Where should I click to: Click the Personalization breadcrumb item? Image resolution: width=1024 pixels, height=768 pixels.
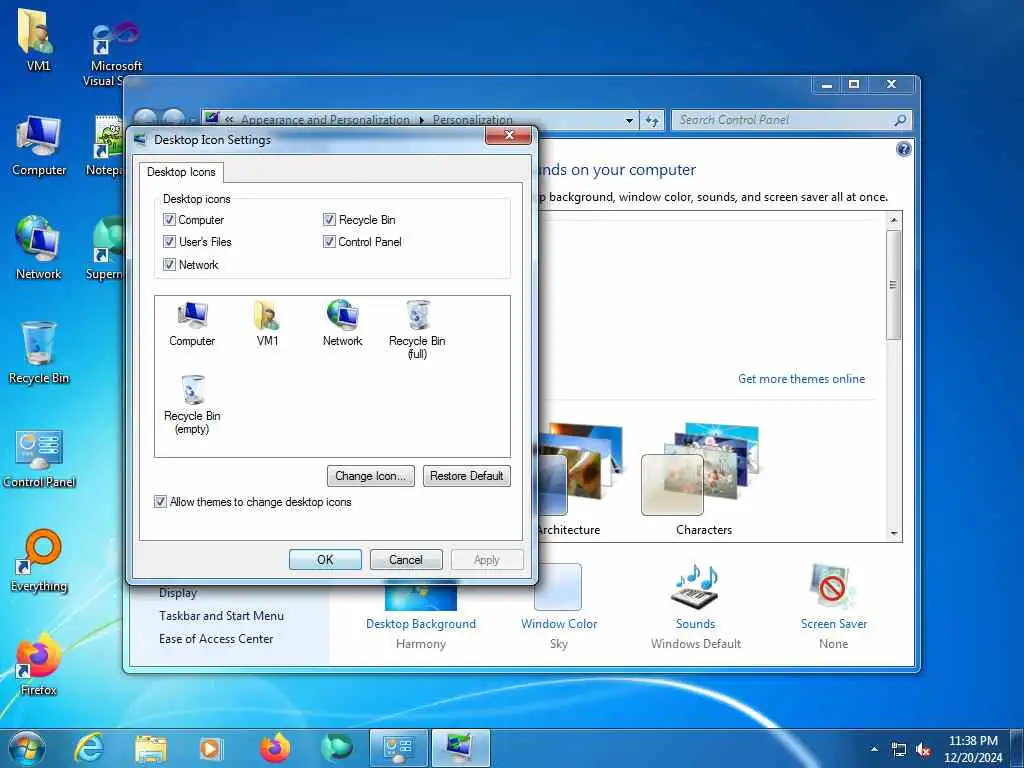472,120
